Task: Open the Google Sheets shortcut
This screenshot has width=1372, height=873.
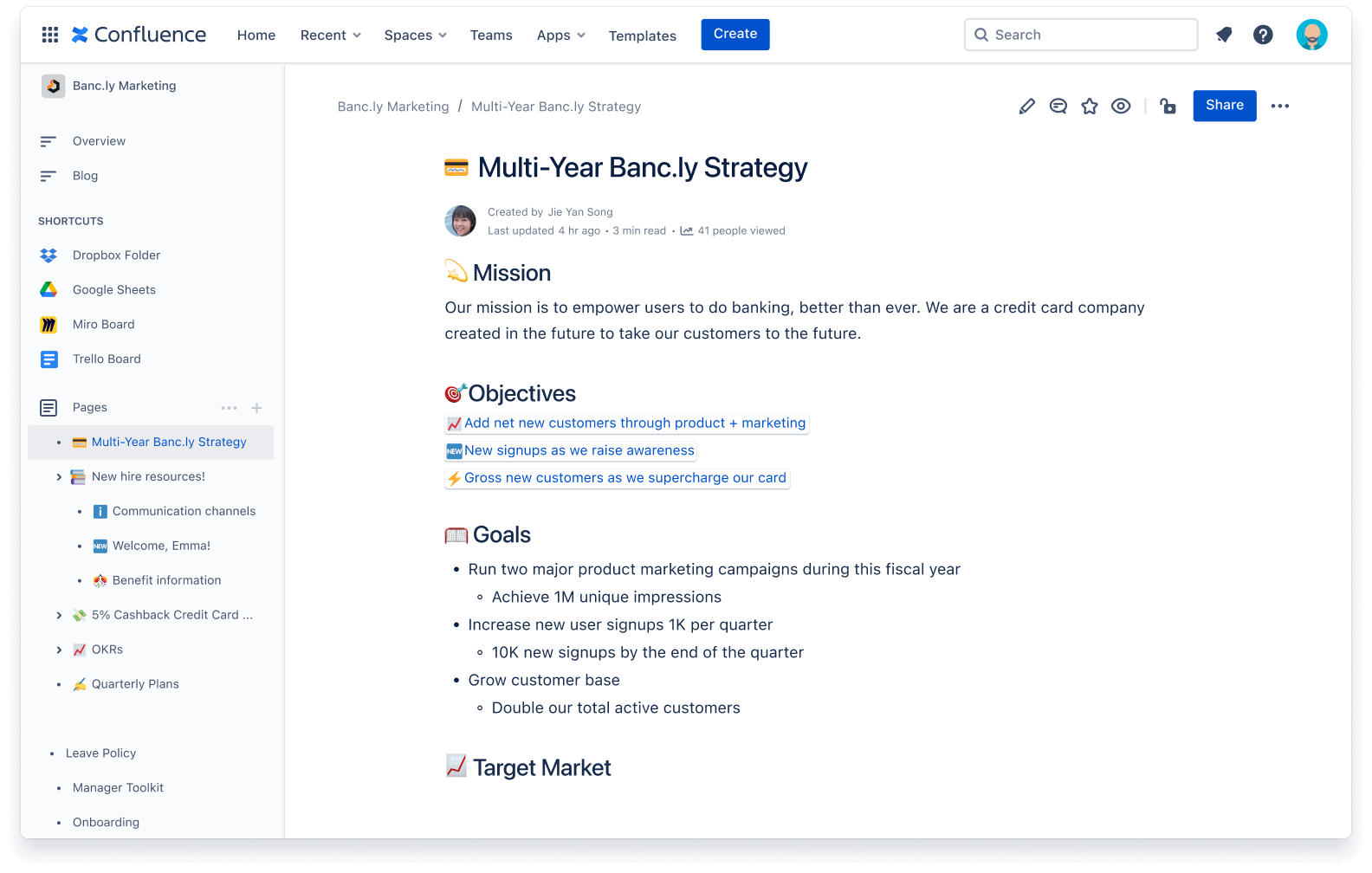Action: pos(114,290)
